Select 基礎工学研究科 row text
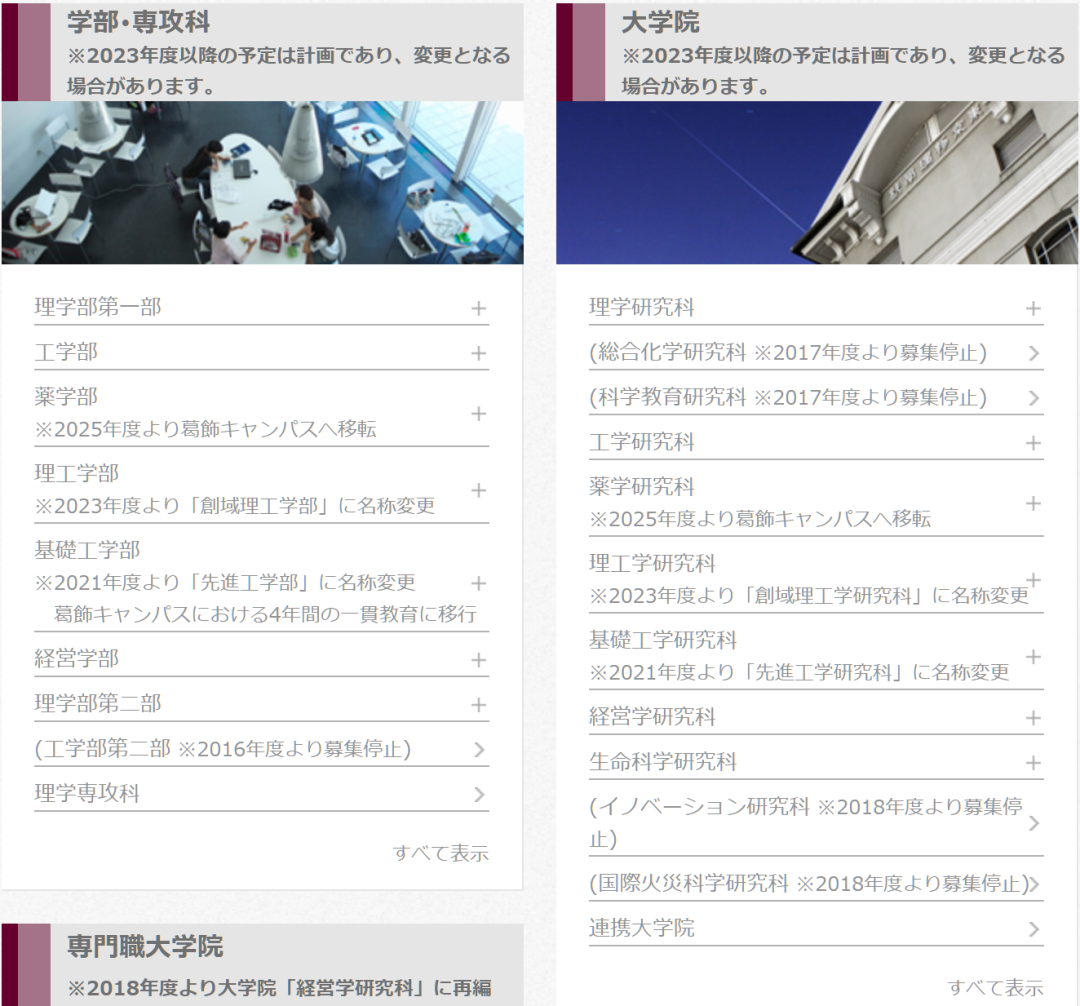The image size is (1080, 1006). pos(663,640)
